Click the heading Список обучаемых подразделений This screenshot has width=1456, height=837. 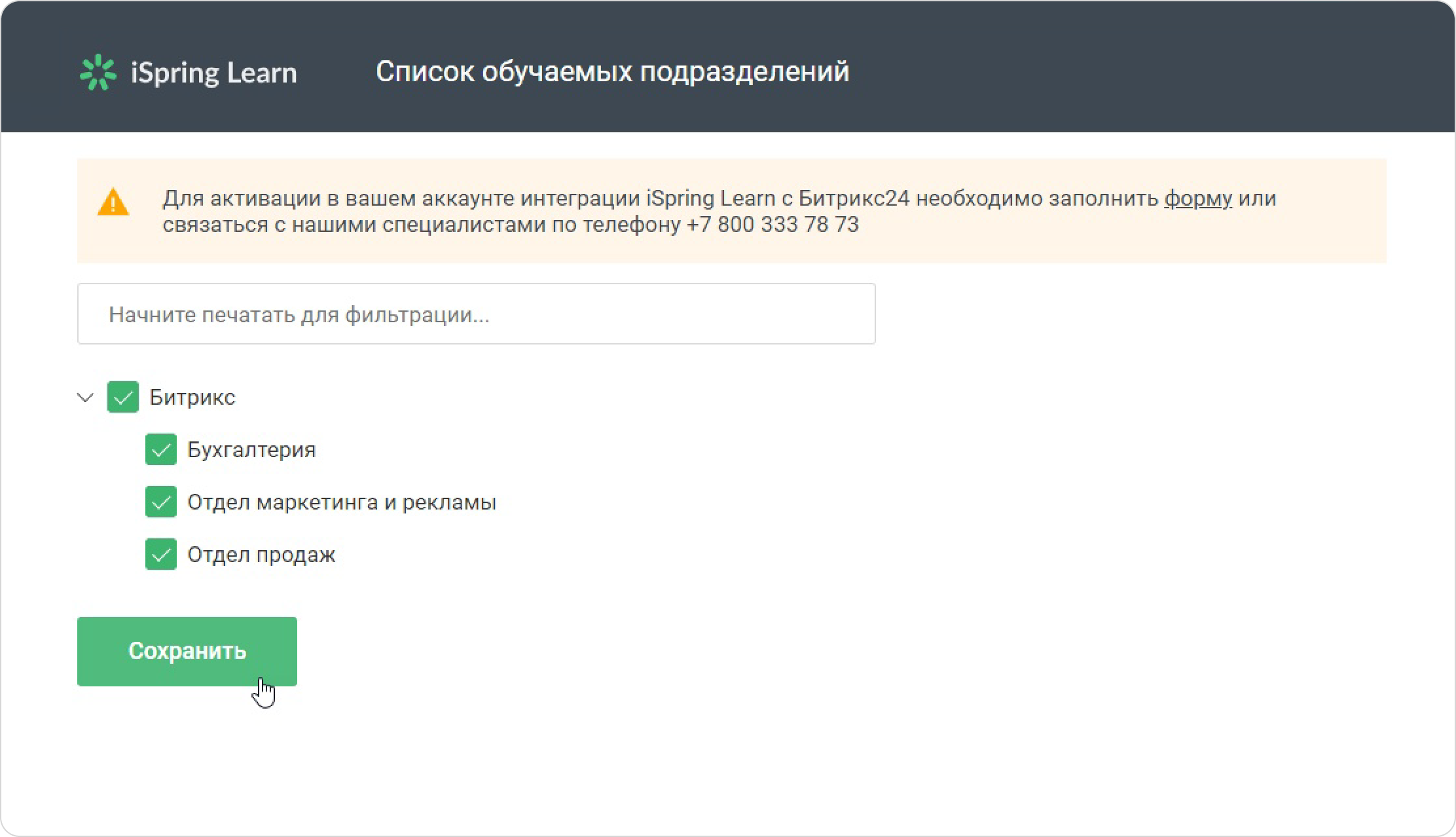pos(613,72)
